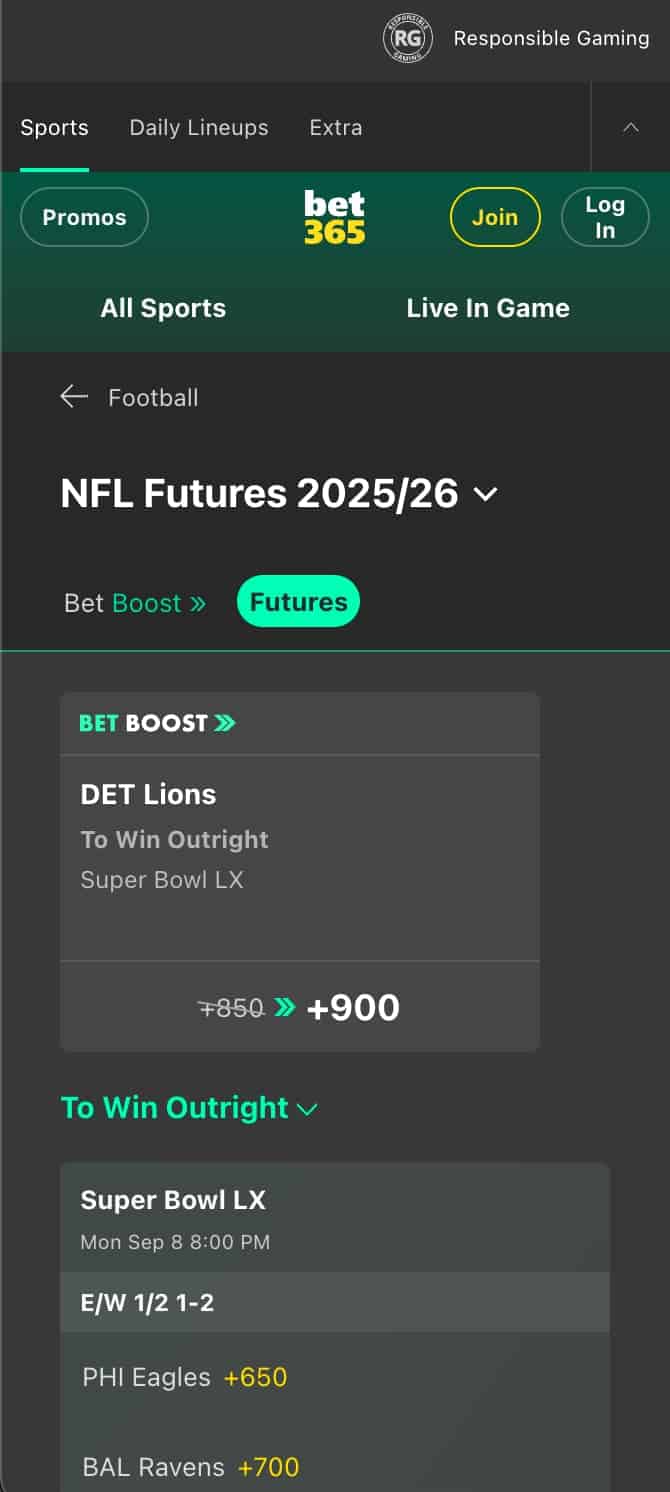The height and width of the screenshot is (1492, 670).
Task: Collapse the top navigation with the up chevron
Action: [631, 127]
